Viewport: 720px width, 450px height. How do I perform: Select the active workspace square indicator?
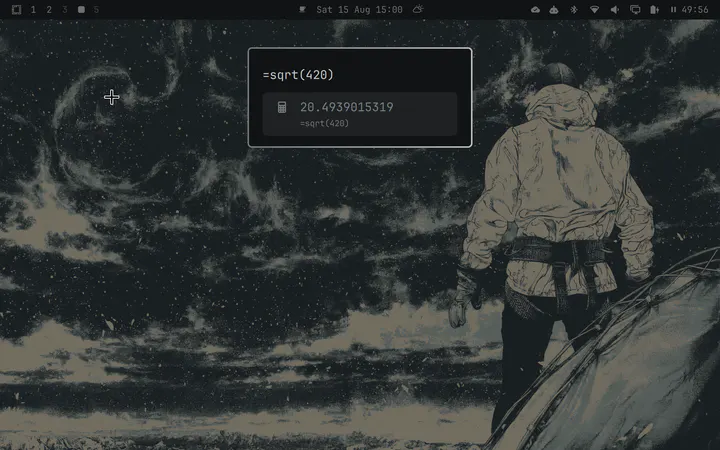(81, 10)
